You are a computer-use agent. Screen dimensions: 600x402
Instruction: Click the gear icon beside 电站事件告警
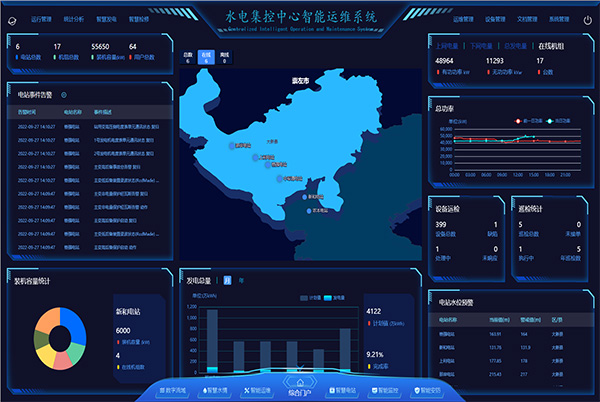[65, 94]
